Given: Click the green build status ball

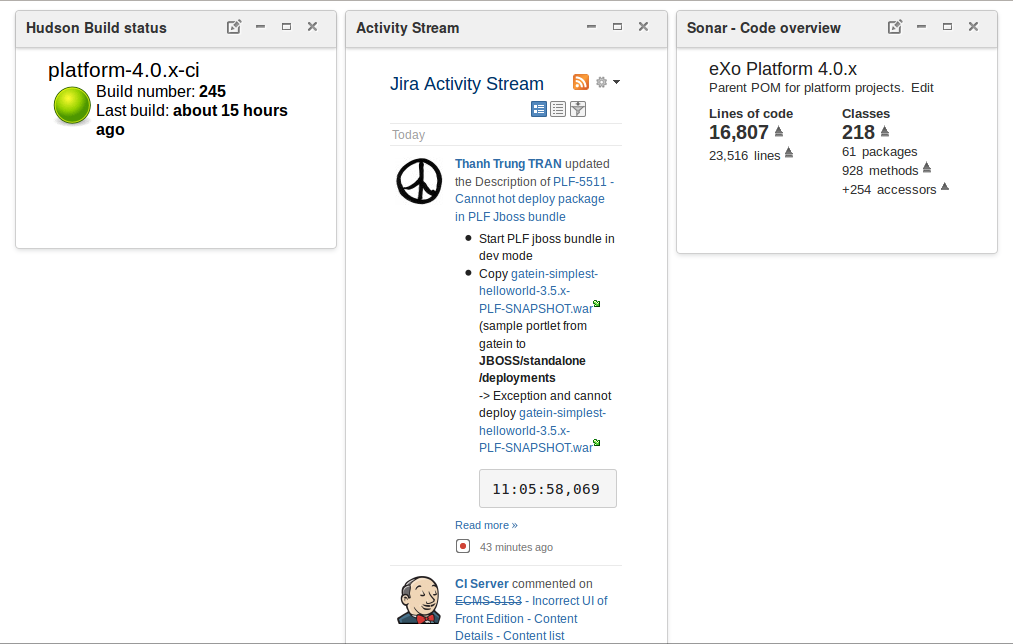Looking at the screenshot, I should tap(72, 105).
